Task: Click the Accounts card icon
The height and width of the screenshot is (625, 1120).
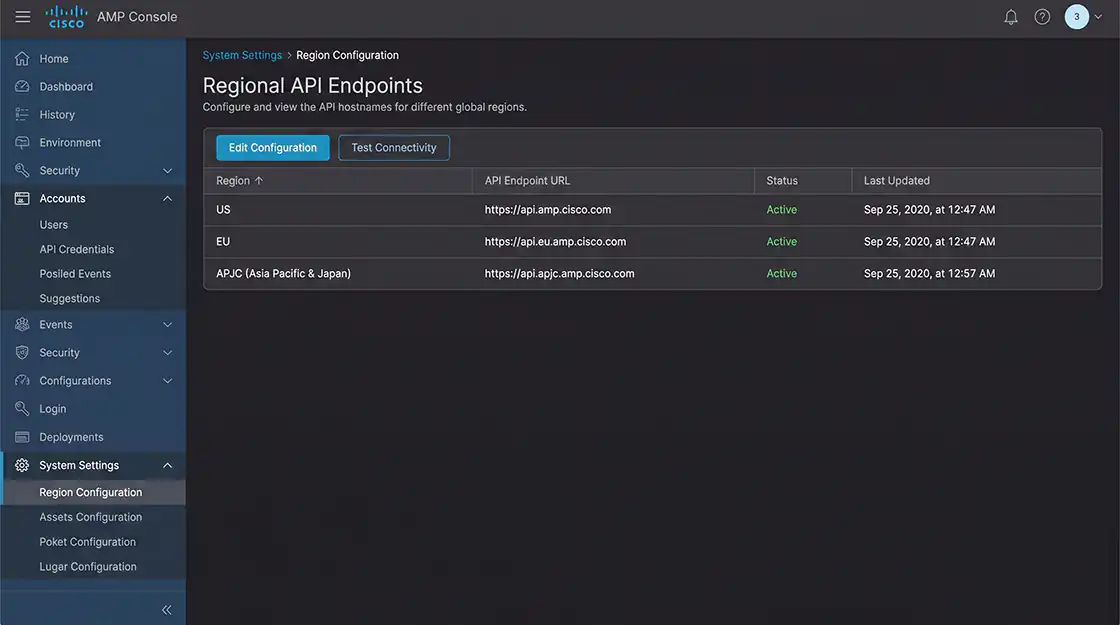Action: 22,199
